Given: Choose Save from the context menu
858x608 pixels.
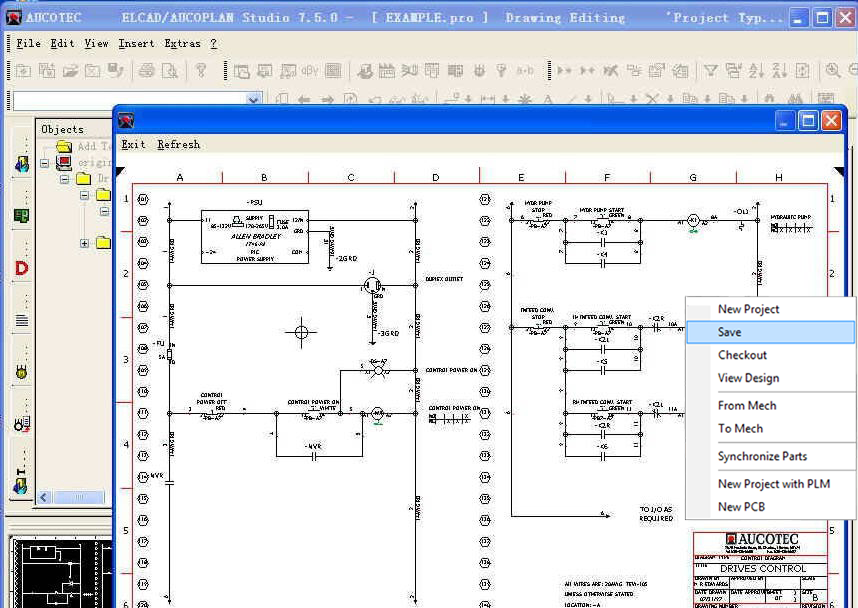Looking at the screenshot, I should click(730, 331).
